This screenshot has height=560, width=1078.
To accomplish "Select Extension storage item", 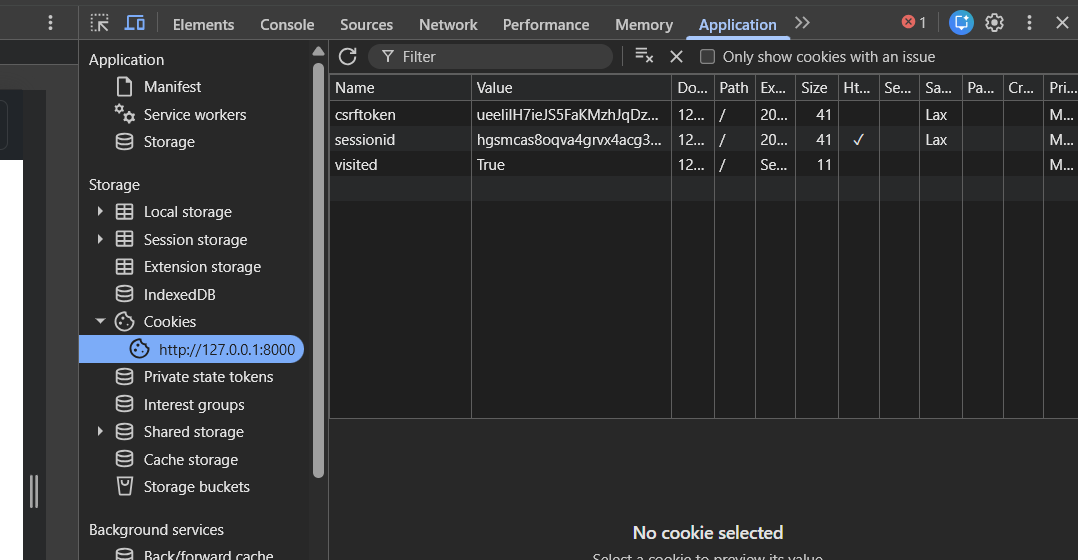I will coord(202,267).
